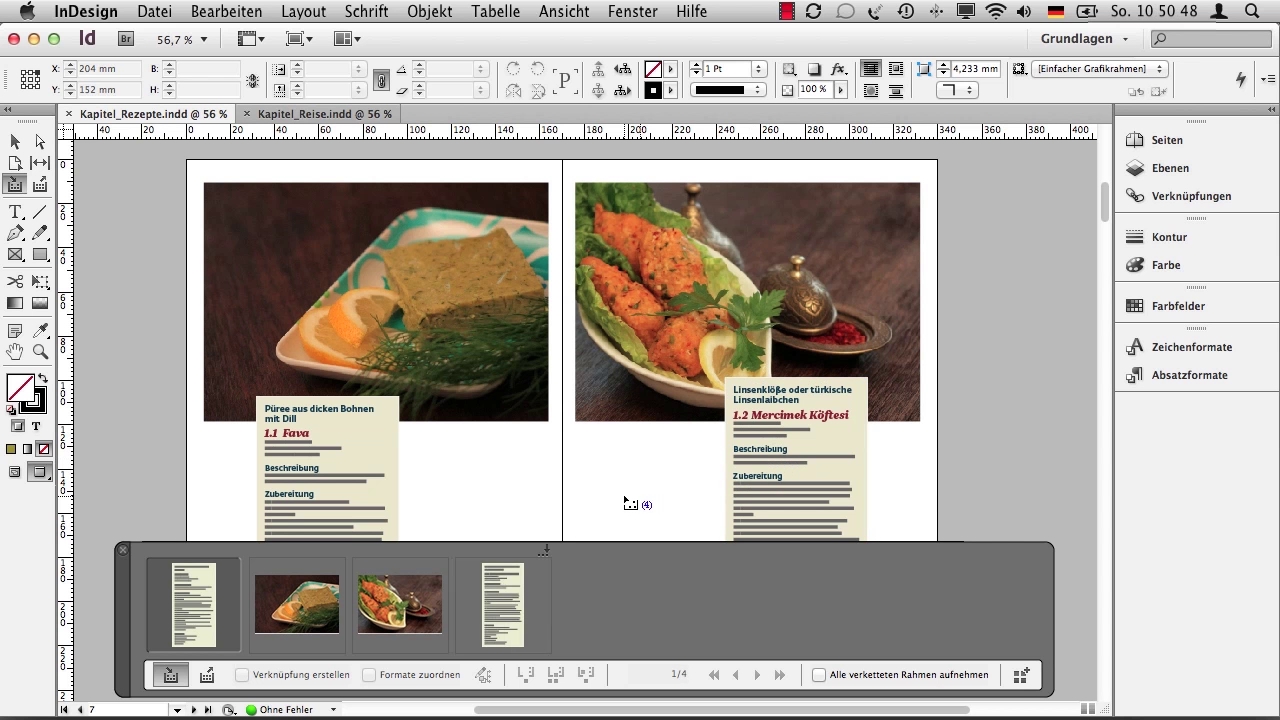This screenshot has height=720, width=1280.
Task: Choose the Hand tool
Action: tap(15, 352)
